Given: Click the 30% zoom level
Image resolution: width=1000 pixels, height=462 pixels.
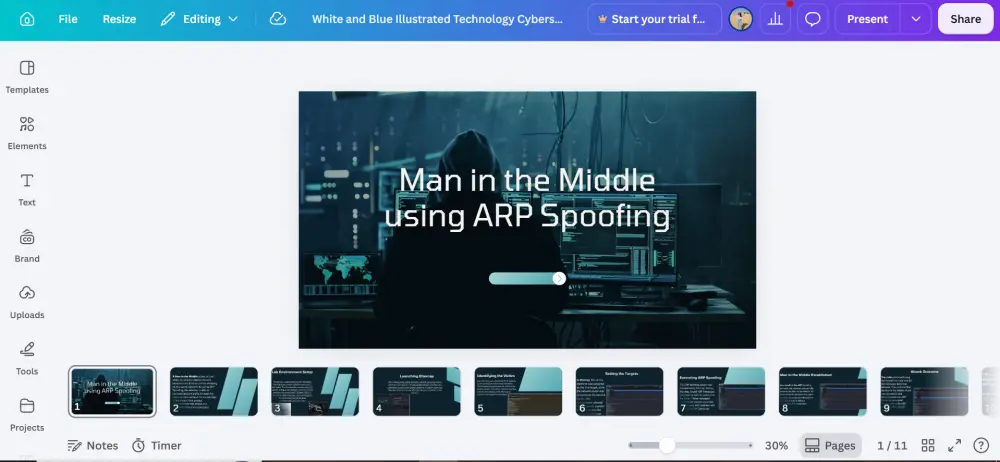Looking at the screenshot, I should pyautogui.click(x=776, y=445).
